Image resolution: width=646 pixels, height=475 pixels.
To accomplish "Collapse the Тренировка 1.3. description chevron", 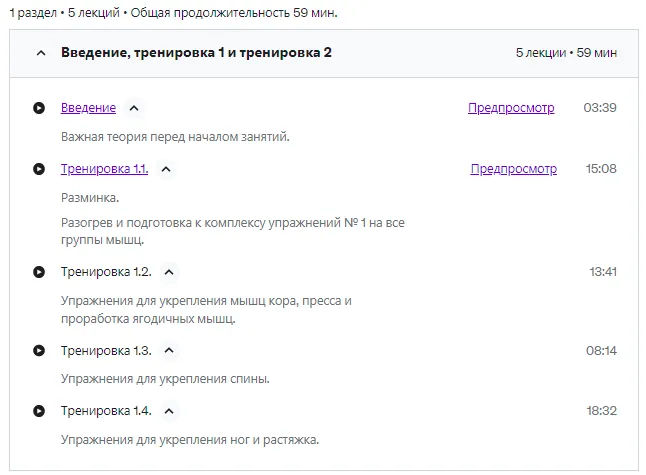I will pos(169,350).
